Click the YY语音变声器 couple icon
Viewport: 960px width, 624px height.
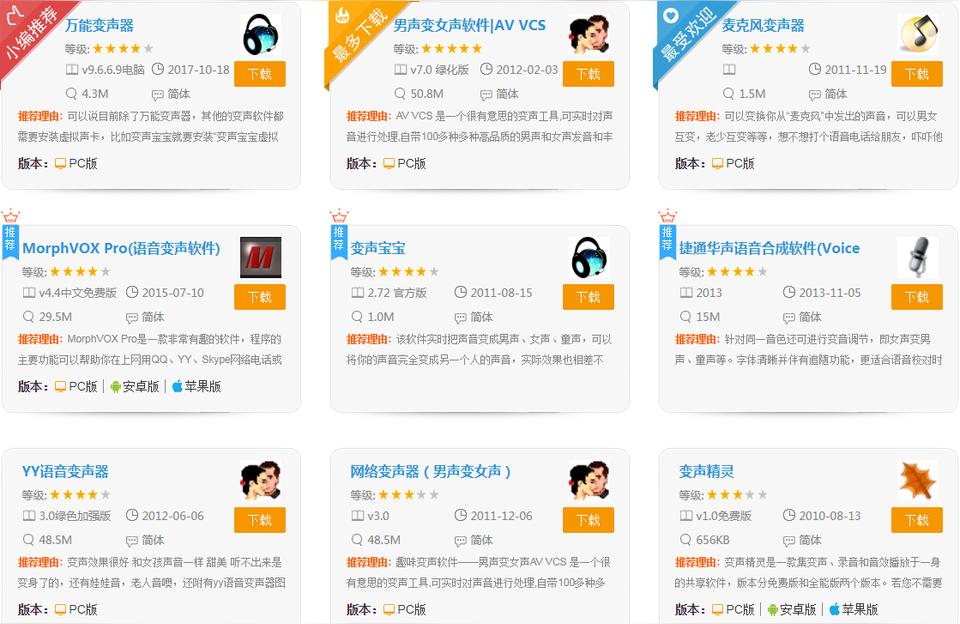(x=261, y=481)
